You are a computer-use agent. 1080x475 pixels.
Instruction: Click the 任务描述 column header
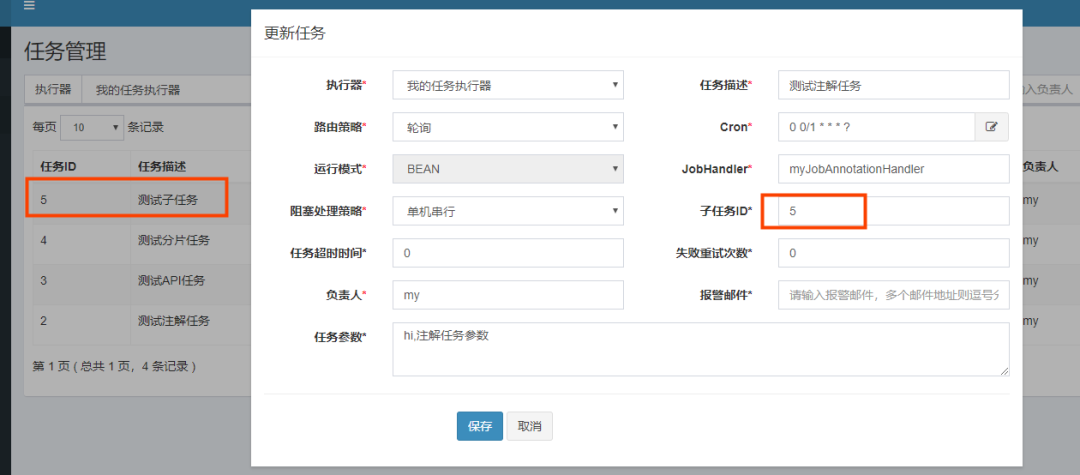click(162, 166)
